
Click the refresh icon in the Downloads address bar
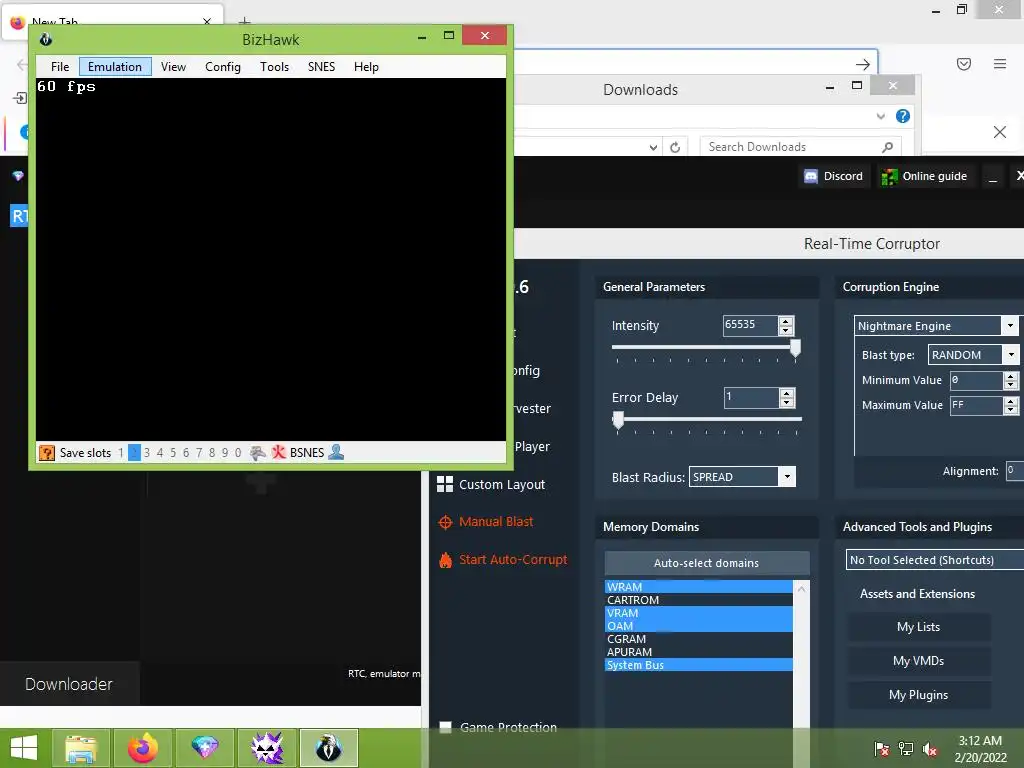(x=675, y=148)
